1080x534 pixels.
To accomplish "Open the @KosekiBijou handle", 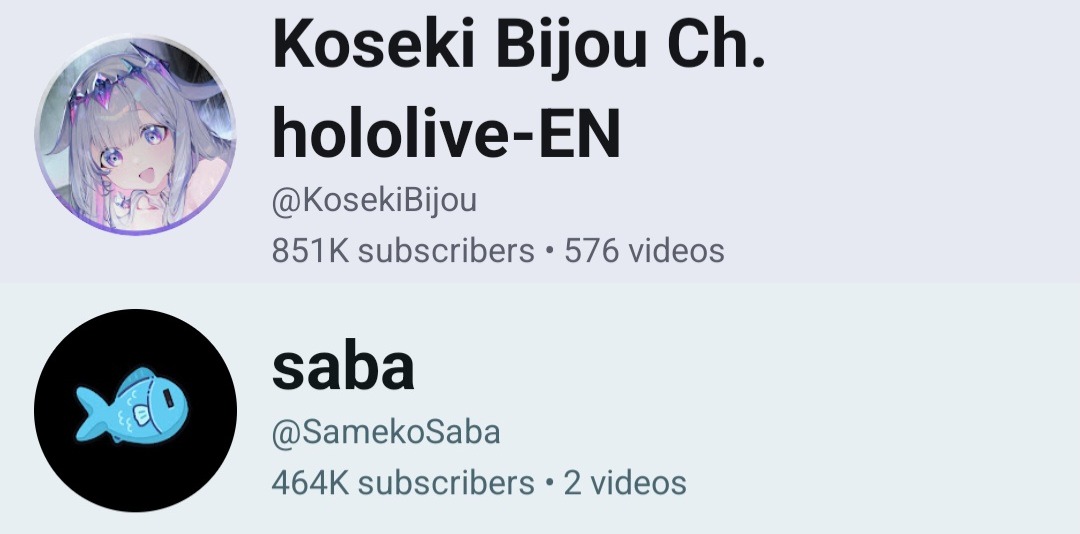I will (x=374, y=201).
